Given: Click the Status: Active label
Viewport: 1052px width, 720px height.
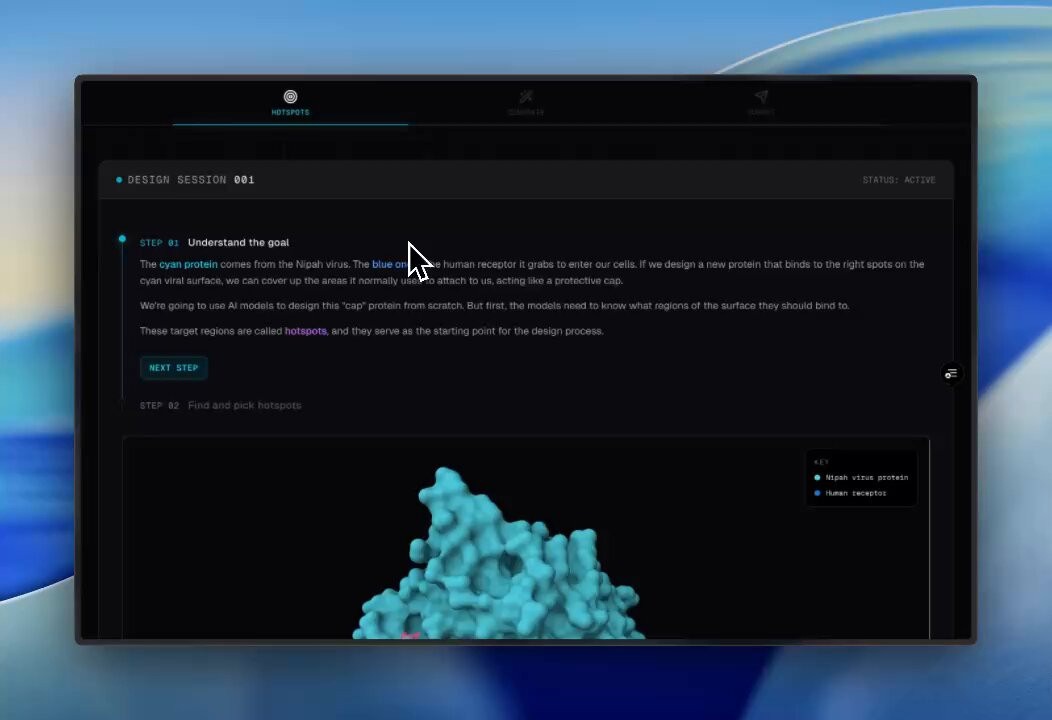Looking at the screenshot, I should pyautogui.click(x=899, y=180).
